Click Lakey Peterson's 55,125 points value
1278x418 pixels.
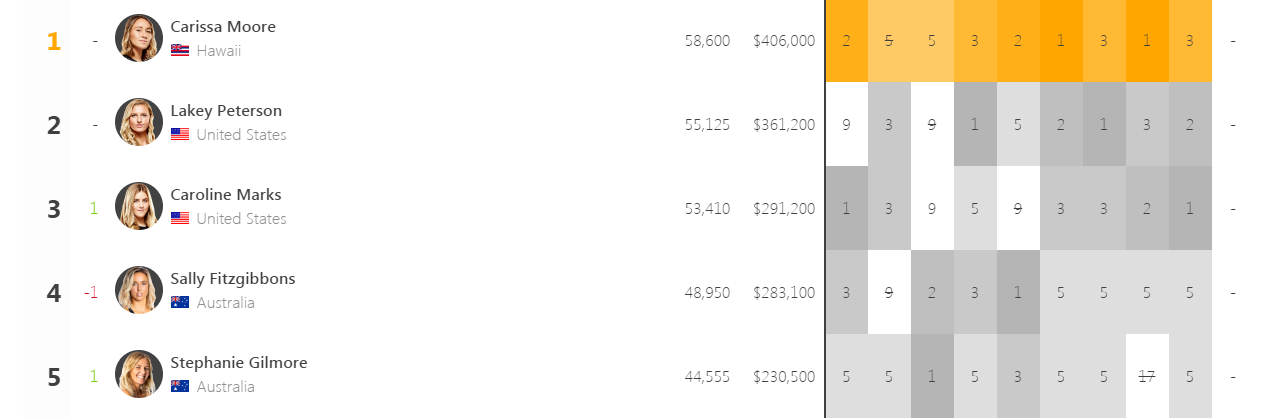click(x=707, y=125)
